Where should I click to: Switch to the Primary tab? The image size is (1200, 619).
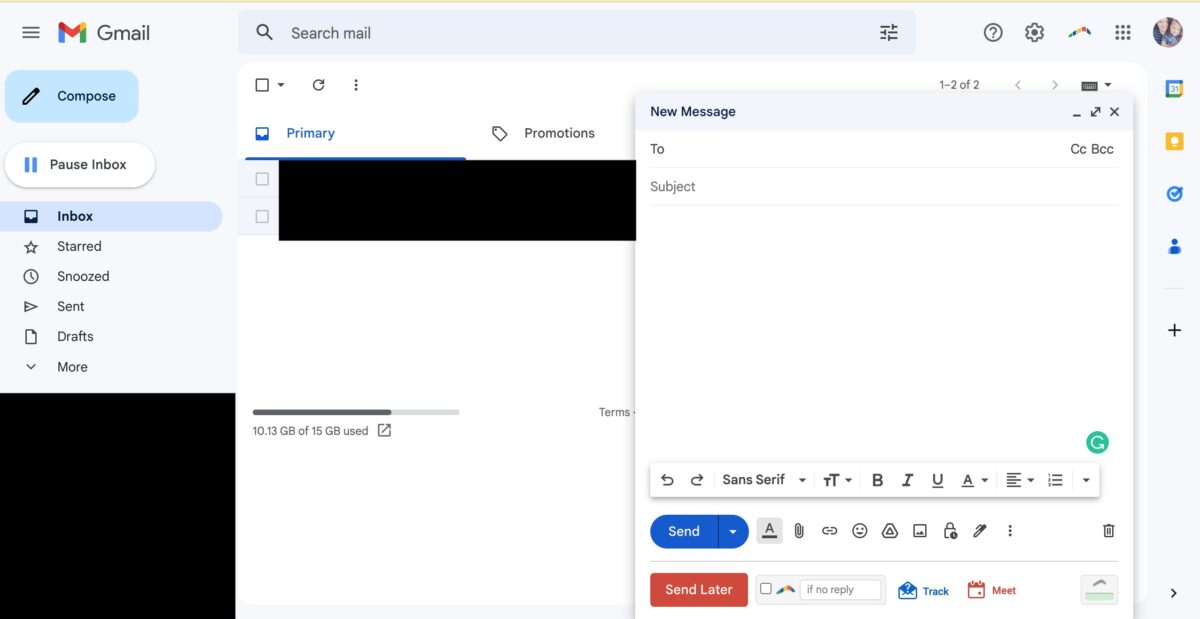coord(310,133)
